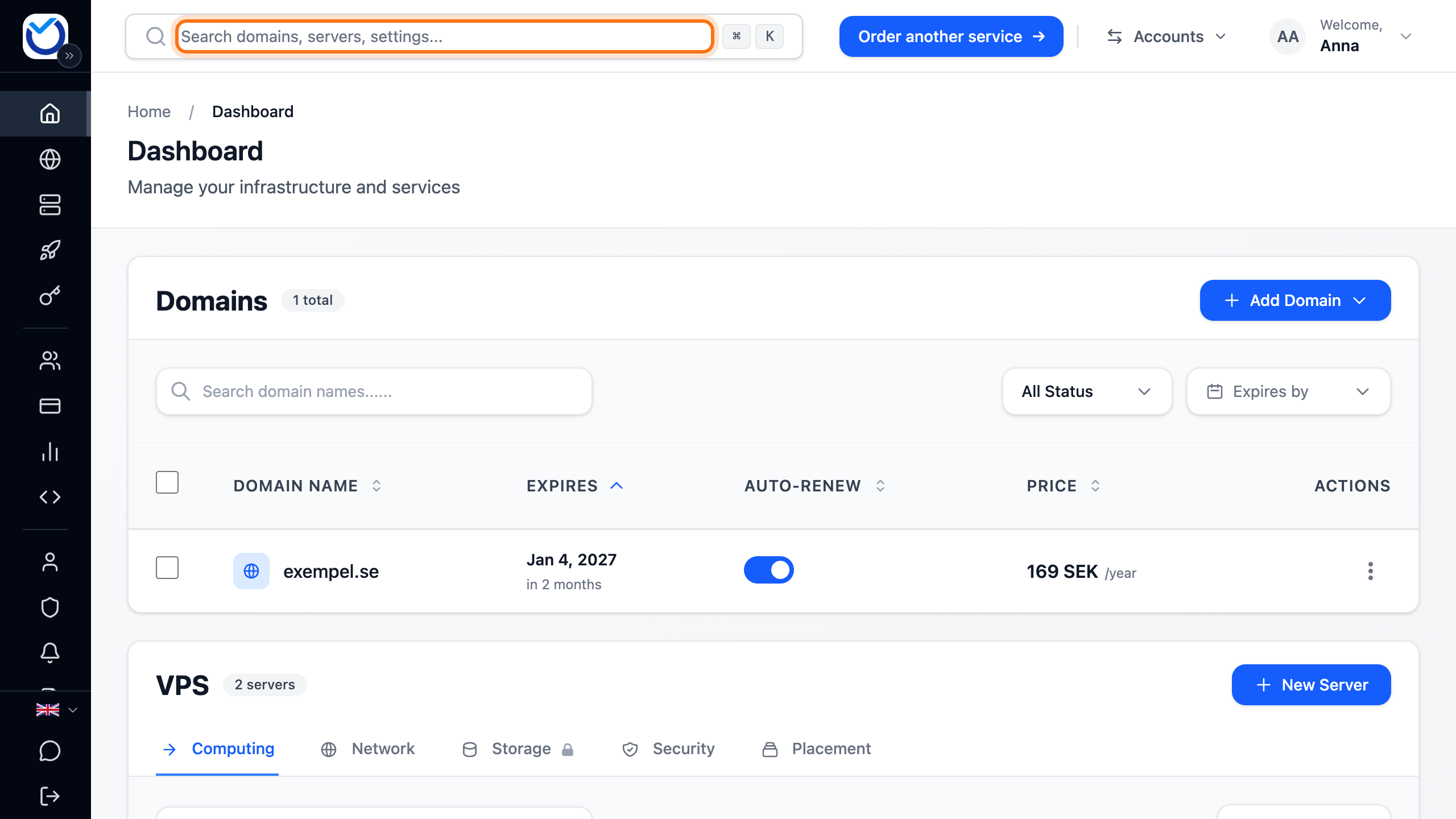Sort by Expires column header
The height and width of the screenshot is (819, 1456).
click(x=575, y=486)
